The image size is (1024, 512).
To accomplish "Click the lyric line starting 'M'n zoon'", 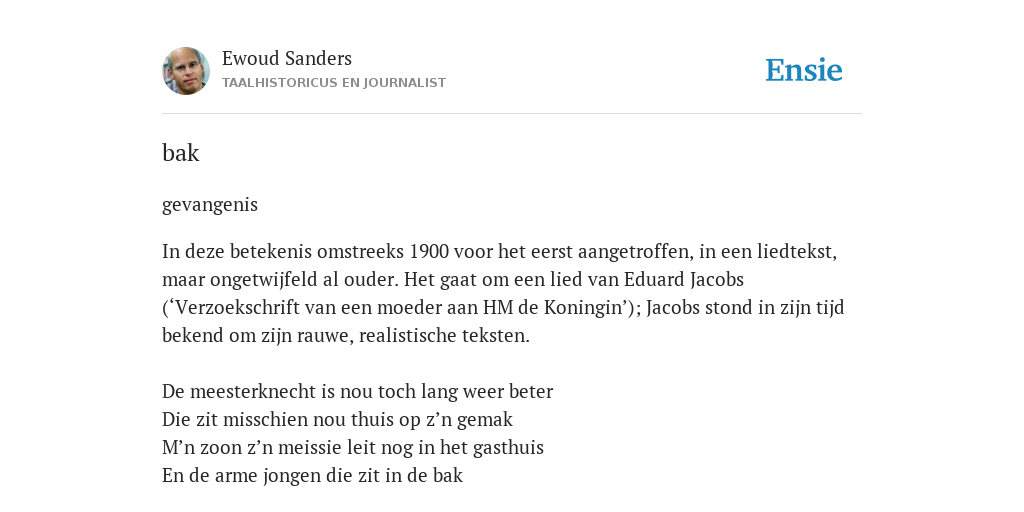I will (x=353, y=447).
